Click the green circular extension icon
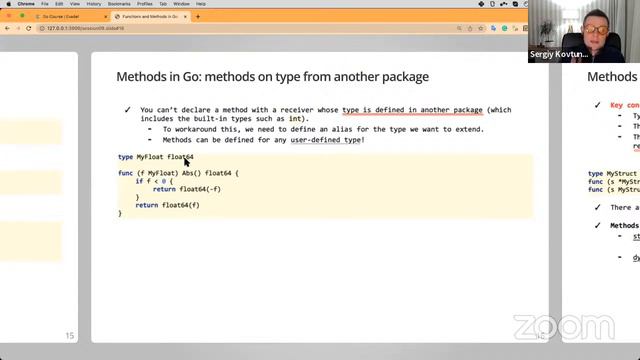Image resolution: width=640 pixels, height=360 pixels. [505, 28]
